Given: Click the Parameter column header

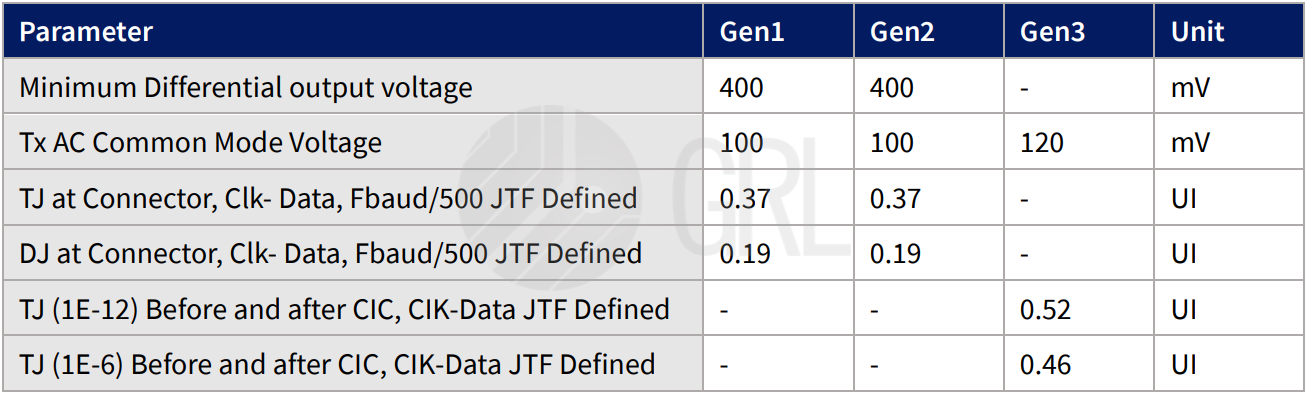Looking at the screenshot, I should 86,31.
